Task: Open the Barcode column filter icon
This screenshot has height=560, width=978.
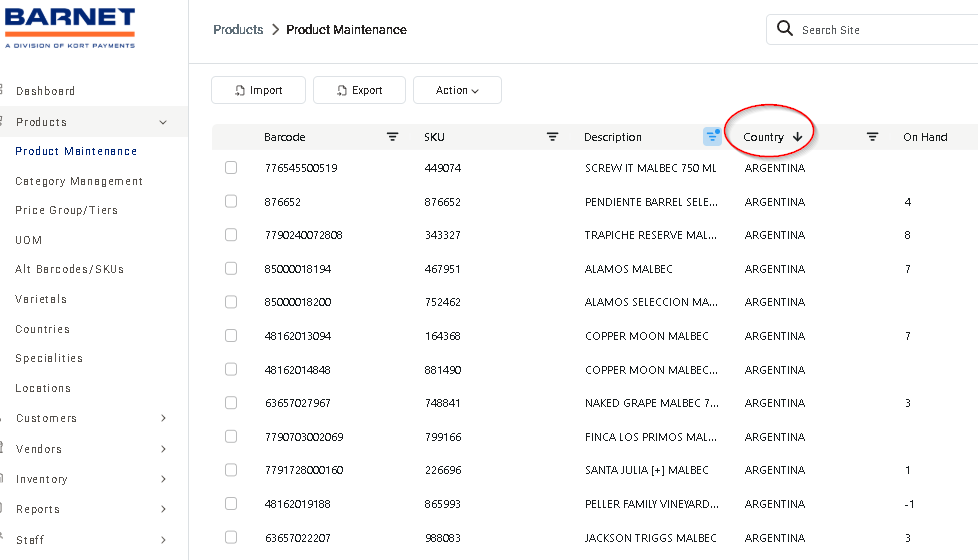Action: [392, 137]
